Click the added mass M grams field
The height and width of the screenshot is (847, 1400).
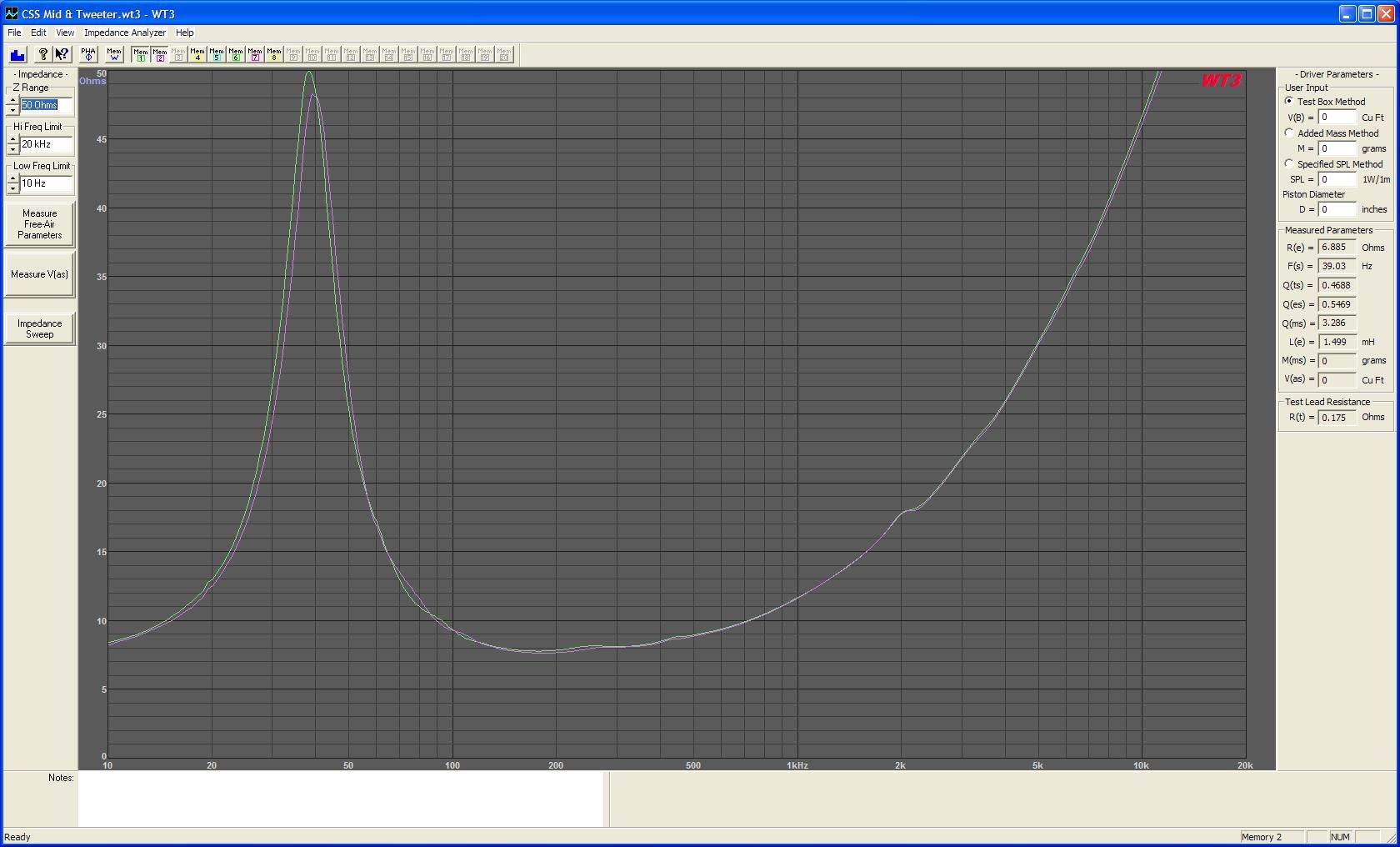pyautogui.click(x=1337, y=148)
